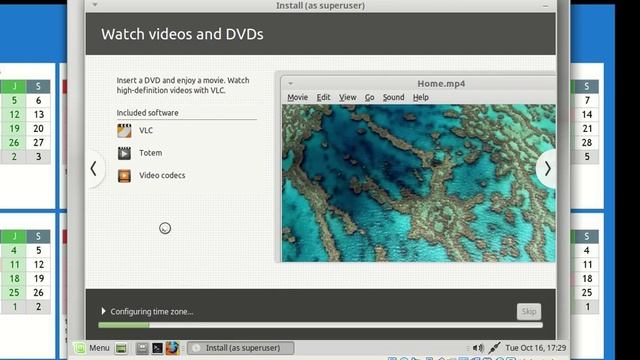The image size is (640, 360).
Task: Open the file manager from the panel
Action: [x=142, y=348]
